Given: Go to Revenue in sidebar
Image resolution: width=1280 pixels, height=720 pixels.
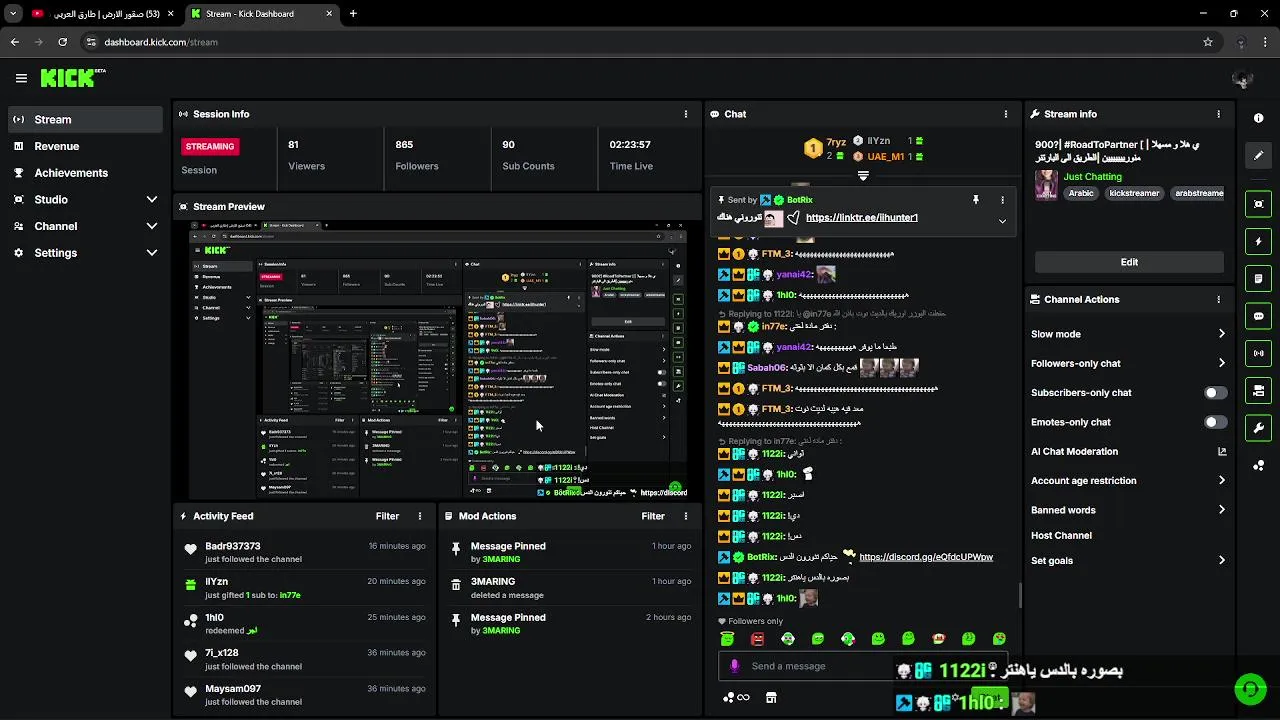Looking at the screenshot, I should (85, 146).
